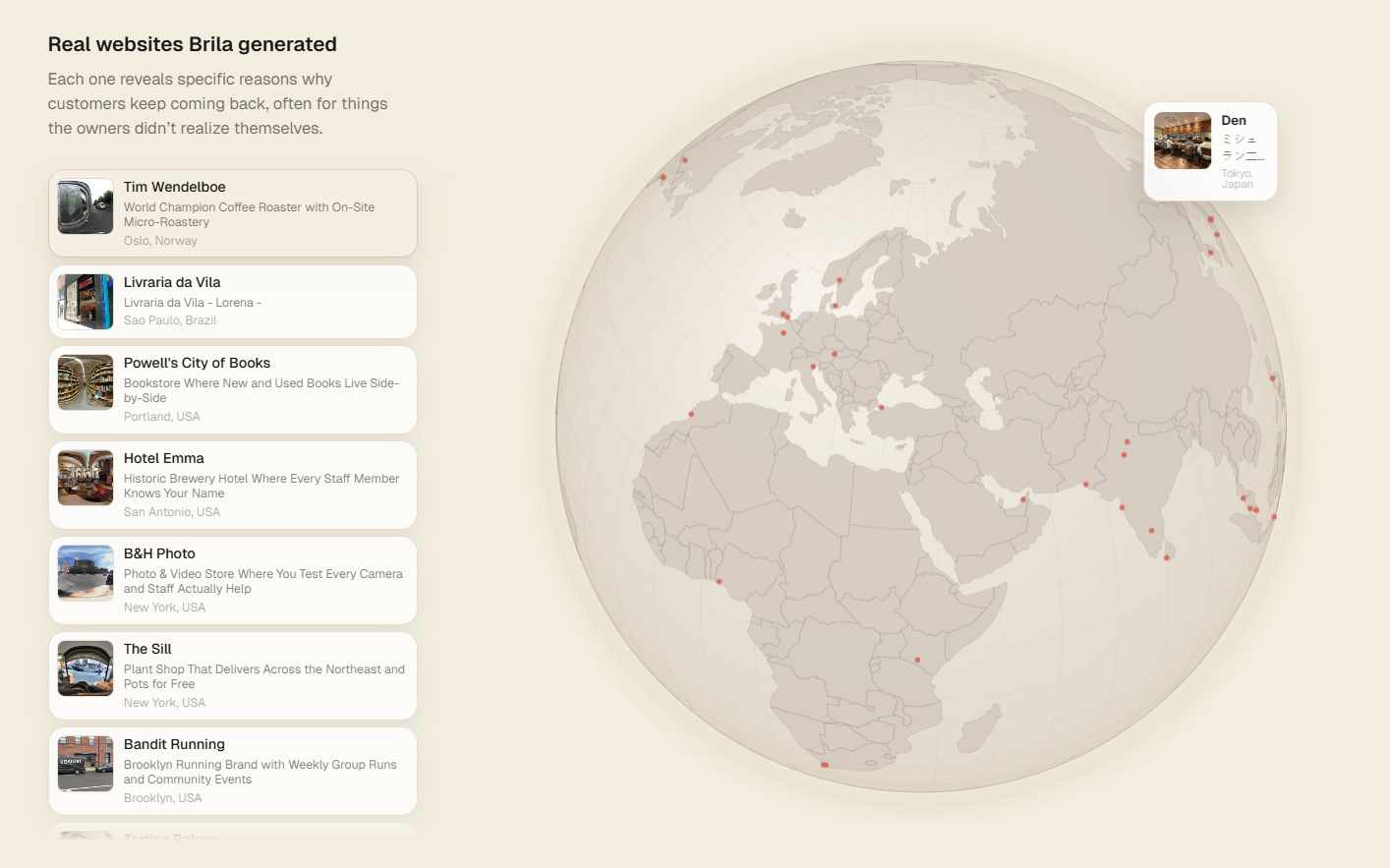Click the 'Portland, USA' location text
The height and width of the screenshot is (868, 1390).
[x=162, y=417]
